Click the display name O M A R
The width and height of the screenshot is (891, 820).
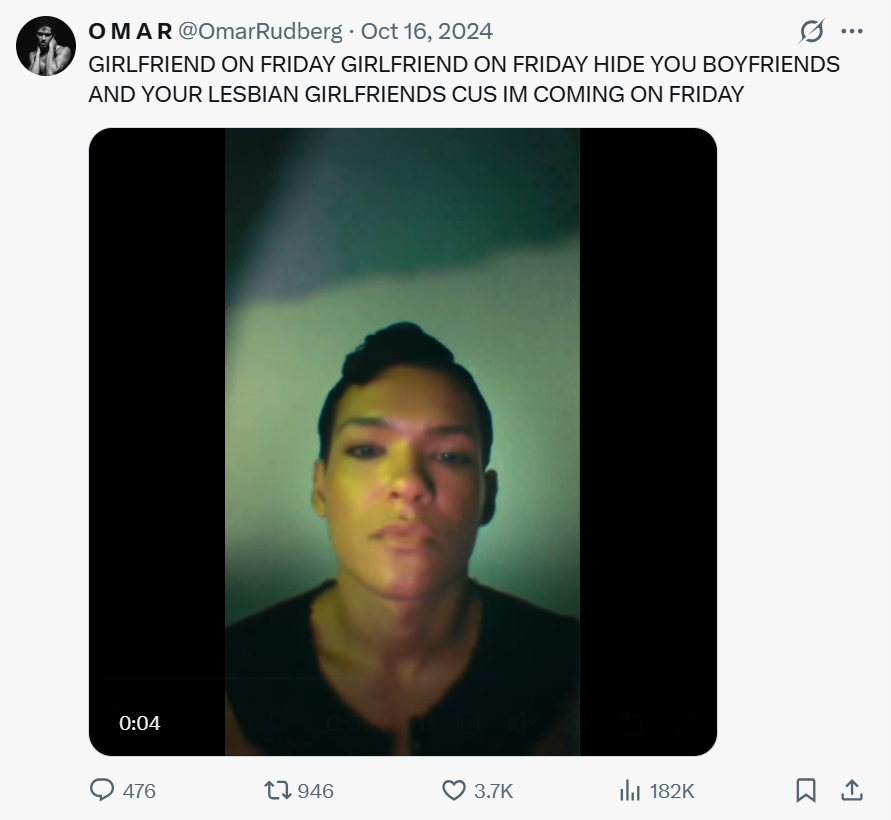(130, 32)
